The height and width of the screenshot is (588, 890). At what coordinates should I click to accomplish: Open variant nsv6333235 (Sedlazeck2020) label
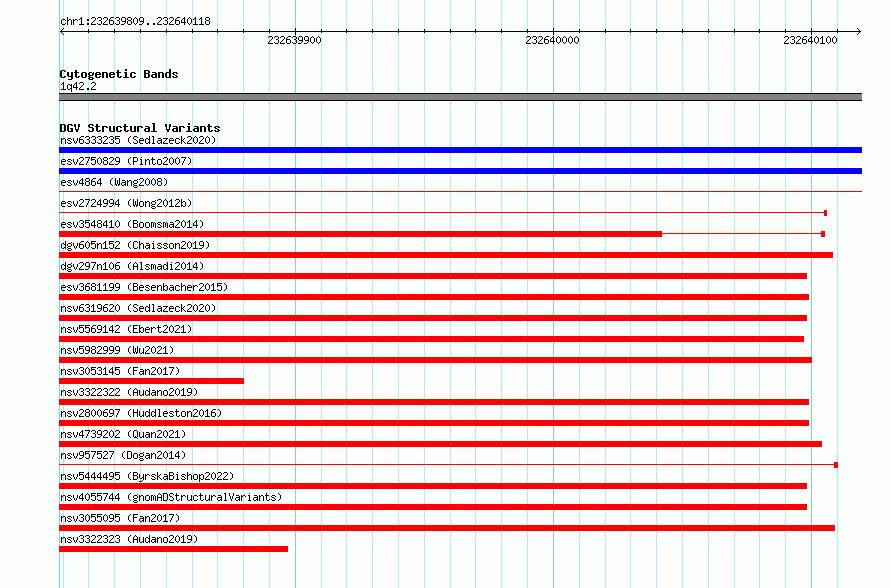(x=138, y=140)
